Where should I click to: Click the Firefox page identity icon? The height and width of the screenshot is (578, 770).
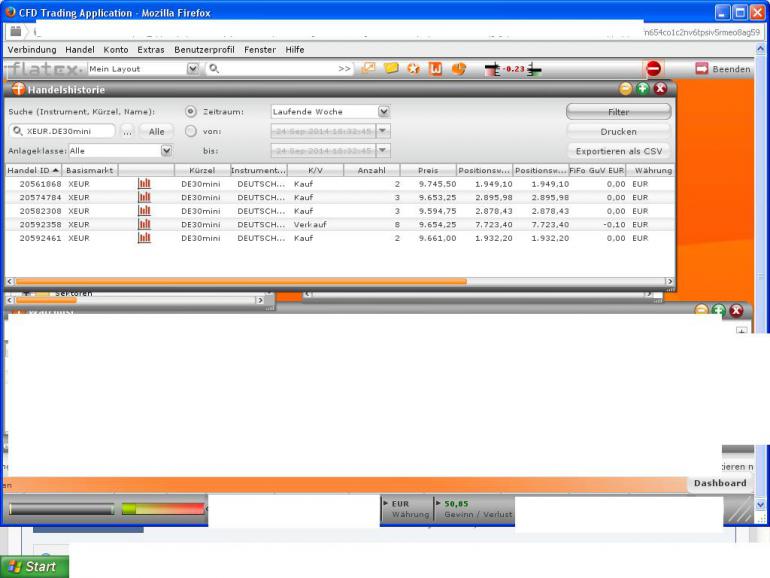tap(16, 31)
